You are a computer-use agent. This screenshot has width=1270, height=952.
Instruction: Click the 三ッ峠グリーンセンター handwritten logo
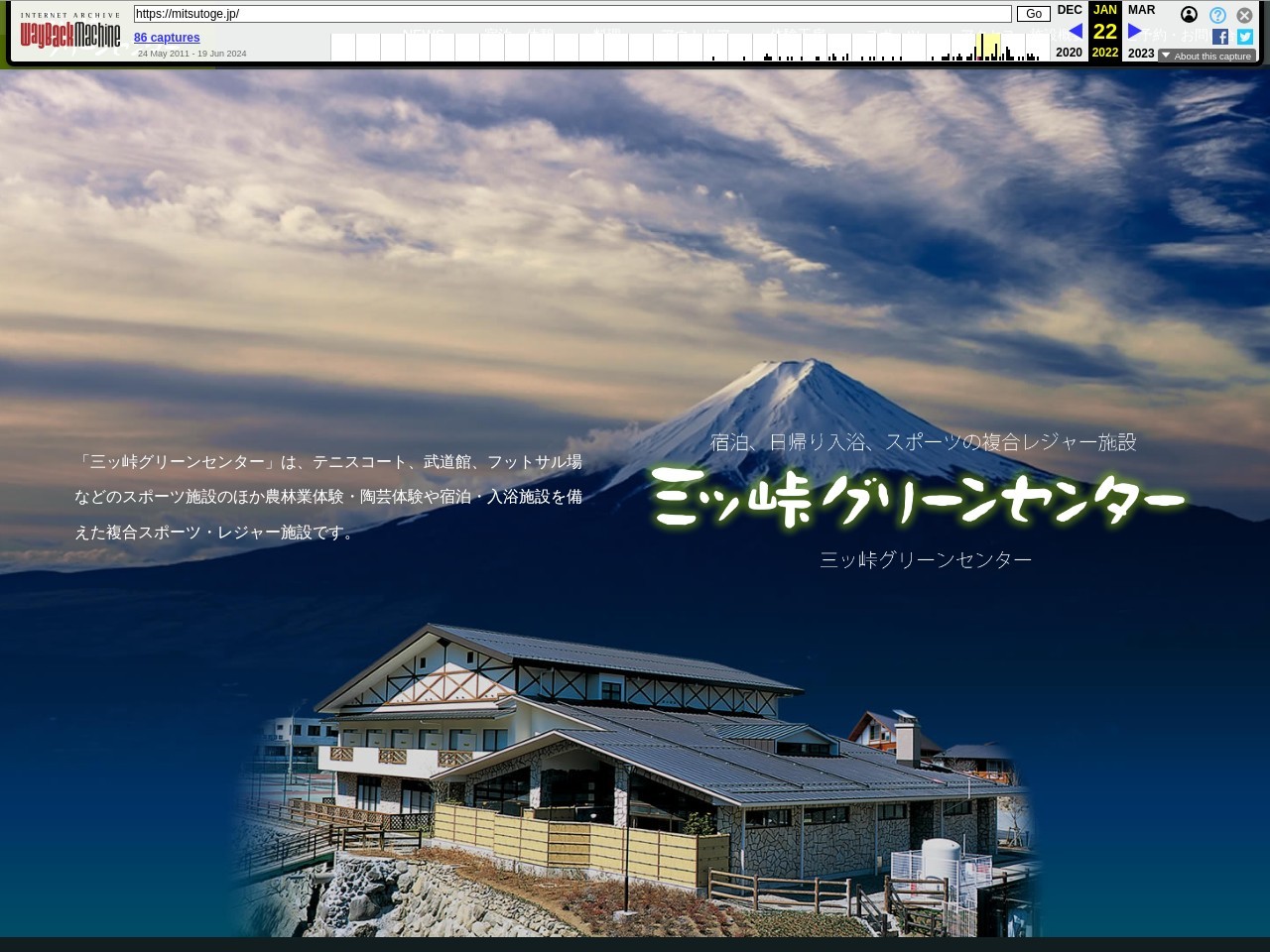(918, 497)
